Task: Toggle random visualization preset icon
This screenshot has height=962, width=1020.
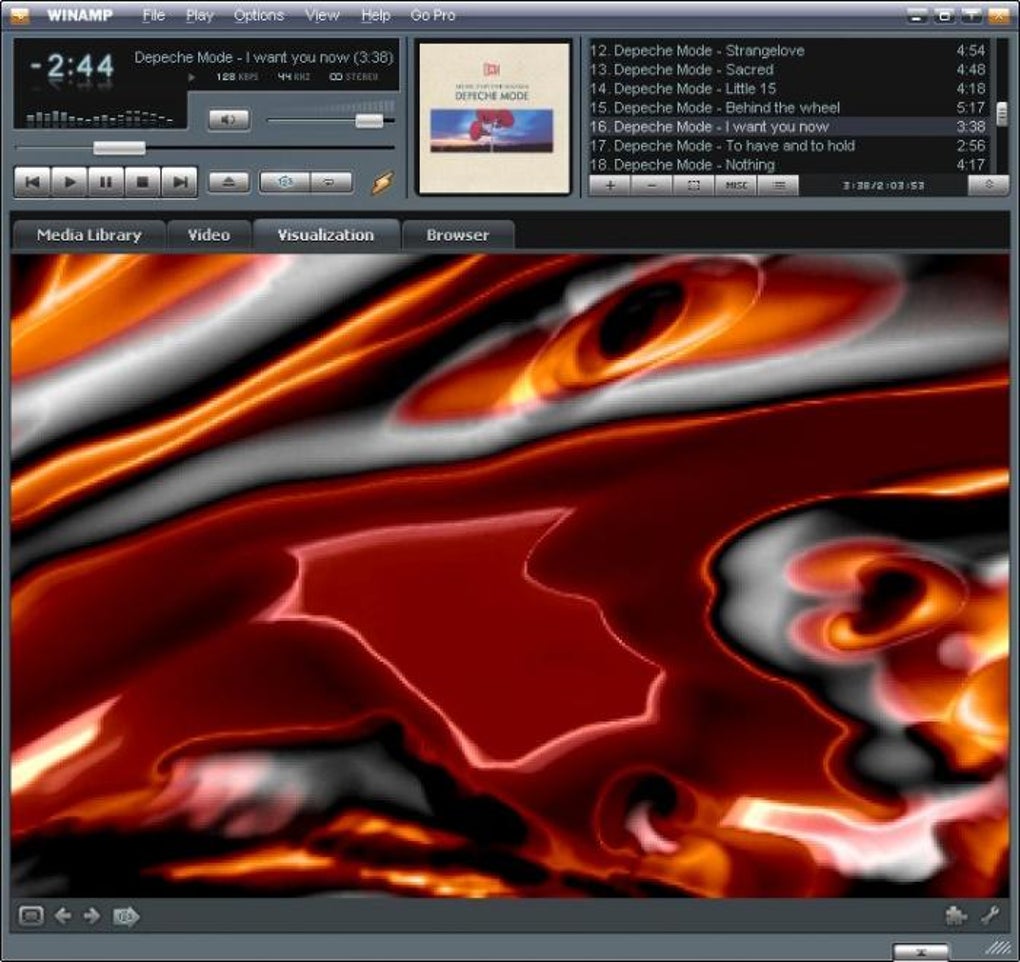Action: pos(126,916)
